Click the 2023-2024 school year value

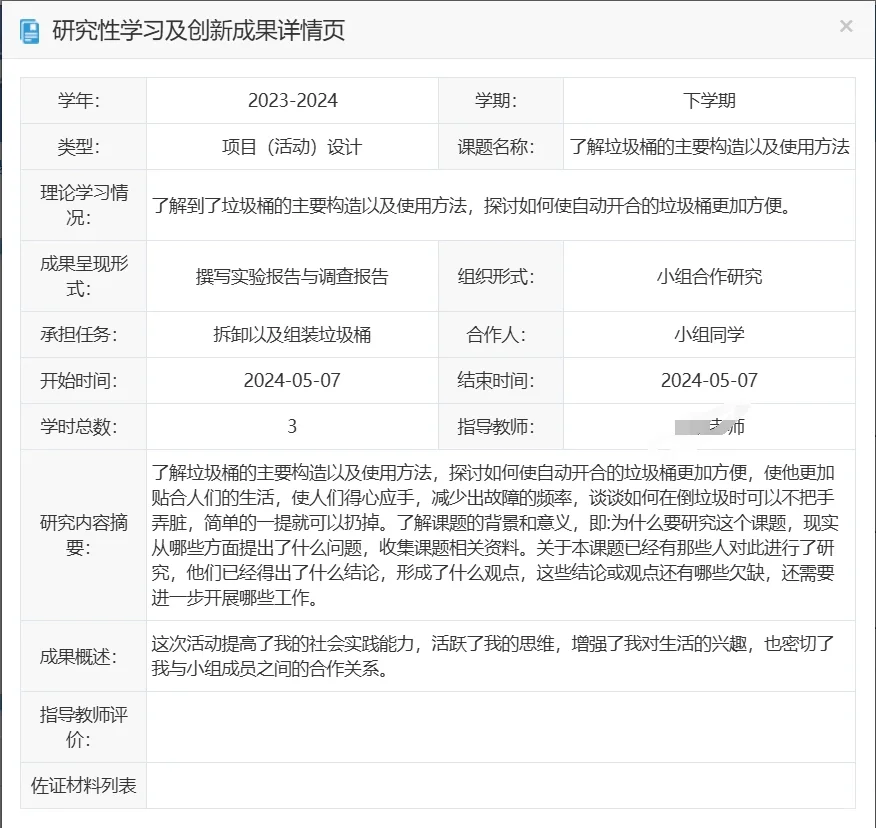[x=292, y=99]
